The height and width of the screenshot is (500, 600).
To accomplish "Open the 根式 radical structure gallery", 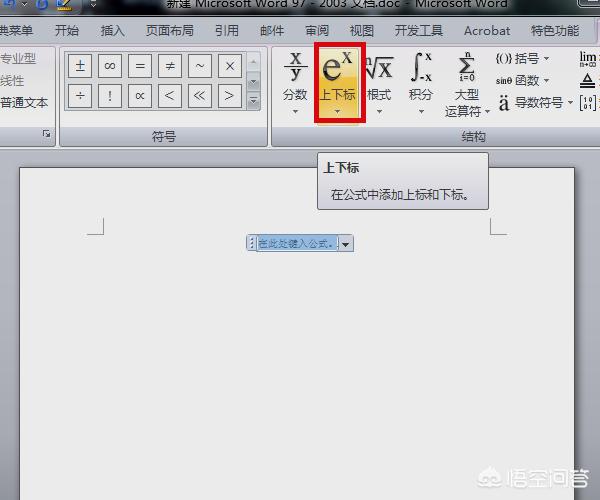I will [x=379, y=83].
